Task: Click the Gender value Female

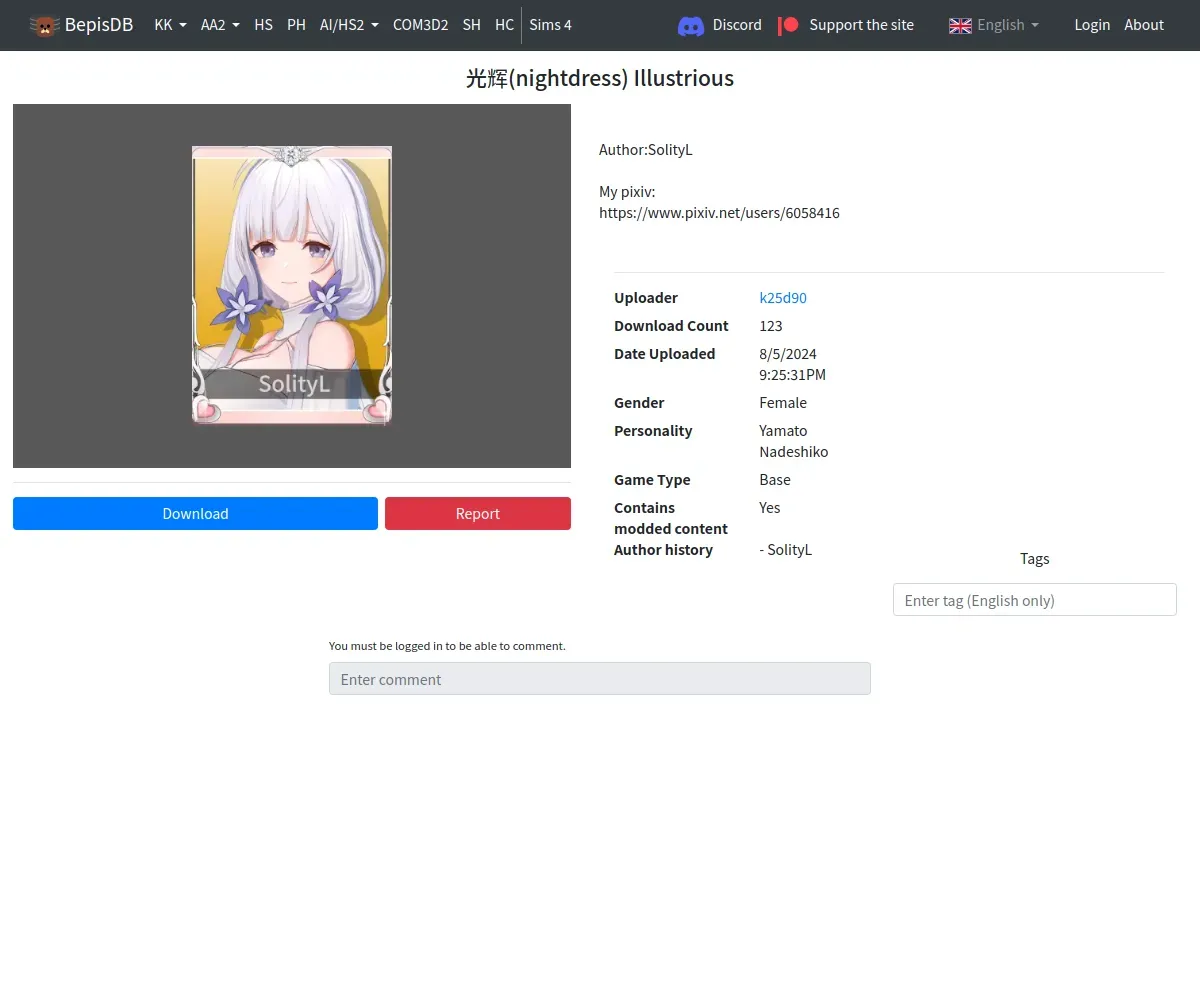Action: click(783, 403)
